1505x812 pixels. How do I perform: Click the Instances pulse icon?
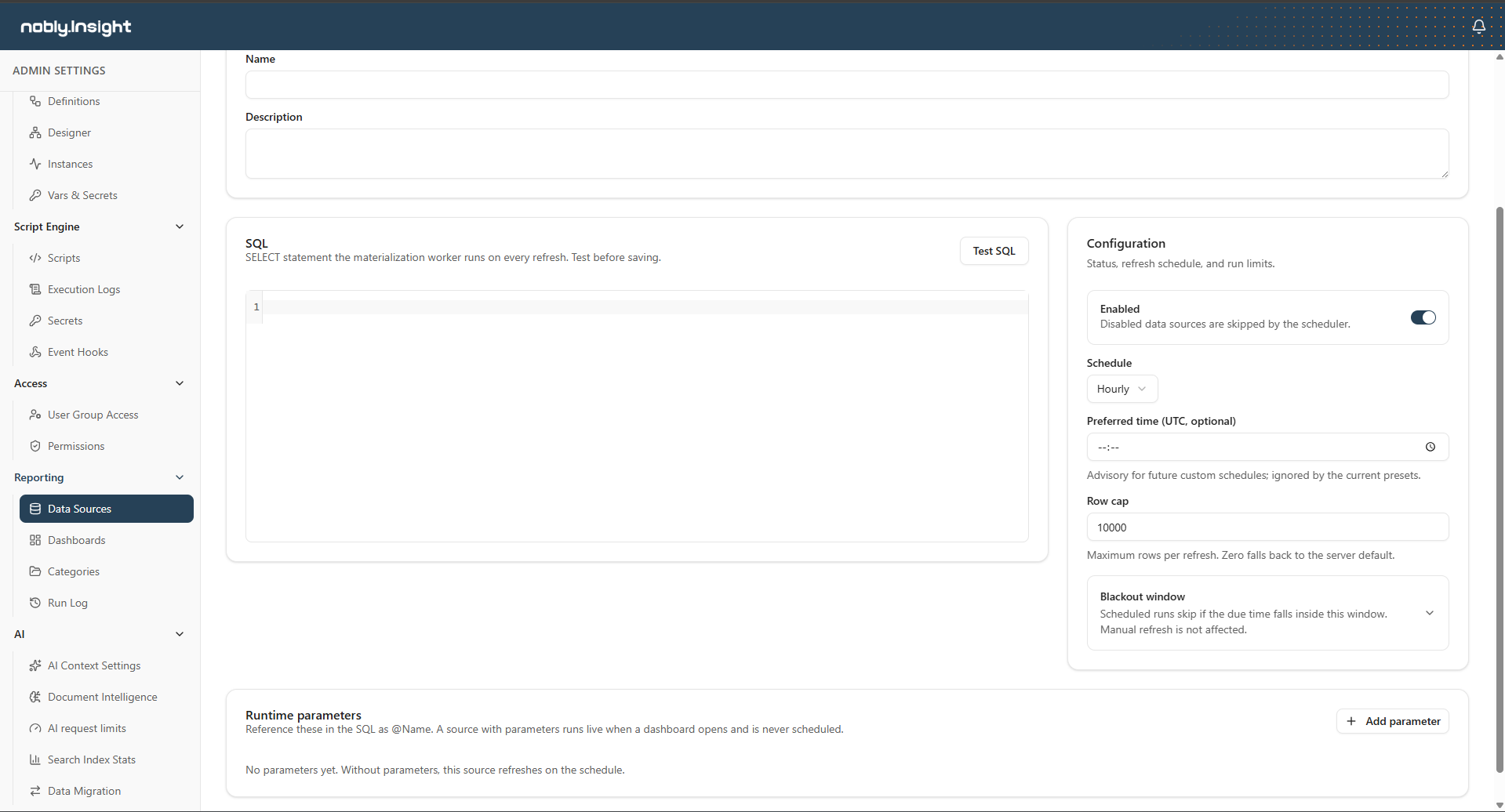pyautogui.click(x=35, y=164)
